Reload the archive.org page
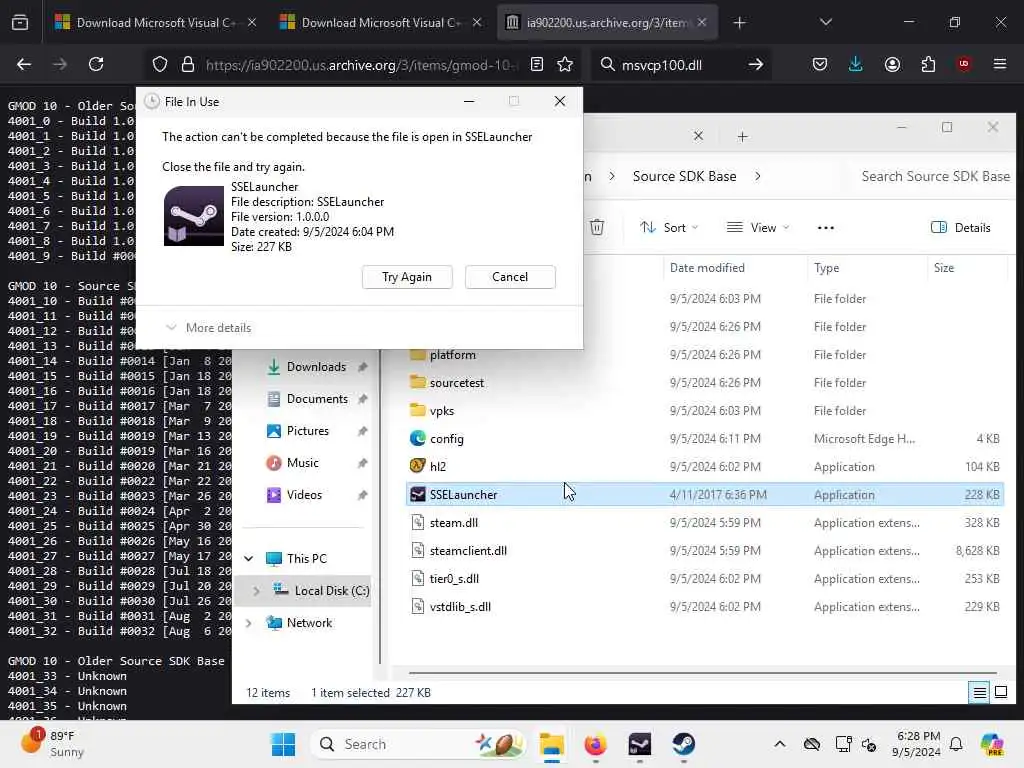1024x768 pixels. [96, 64]
